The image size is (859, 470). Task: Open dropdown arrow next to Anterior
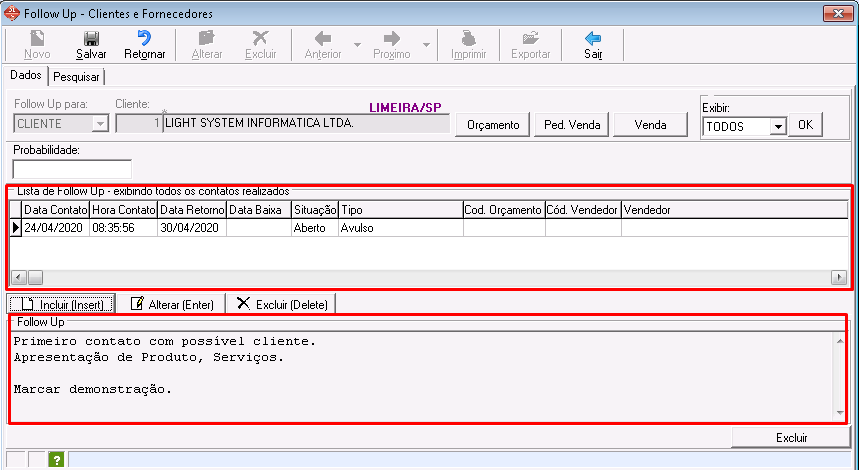coord(357,45)
